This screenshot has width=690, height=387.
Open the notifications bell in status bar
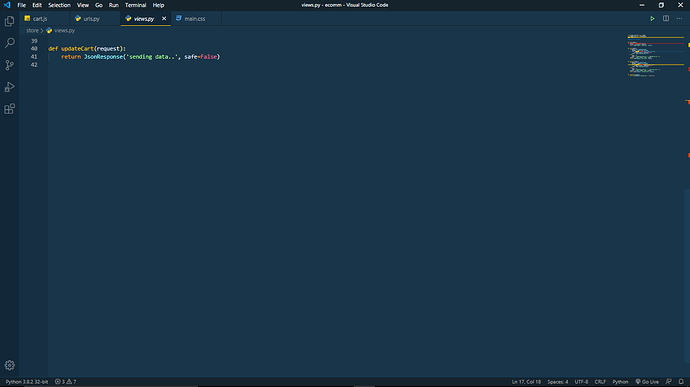click(681, 382)
